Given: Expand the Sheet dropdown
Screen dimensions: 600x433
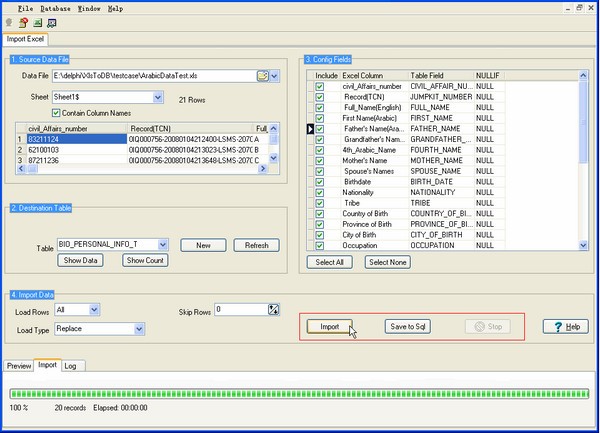Looking at the screenshot, I should point(158,97).
